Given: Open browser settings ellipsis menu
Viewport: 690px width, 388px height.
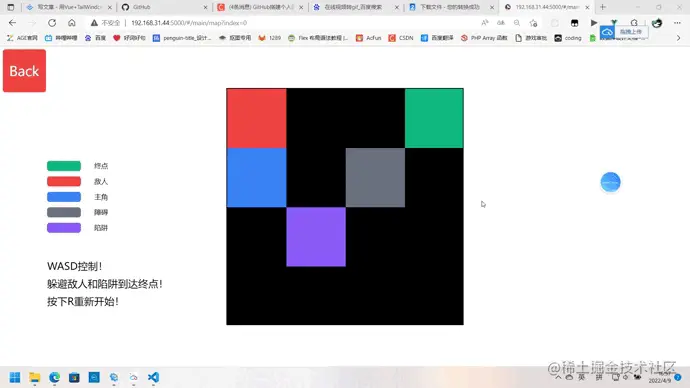Looking at the screenshot, I should point(677,23).
